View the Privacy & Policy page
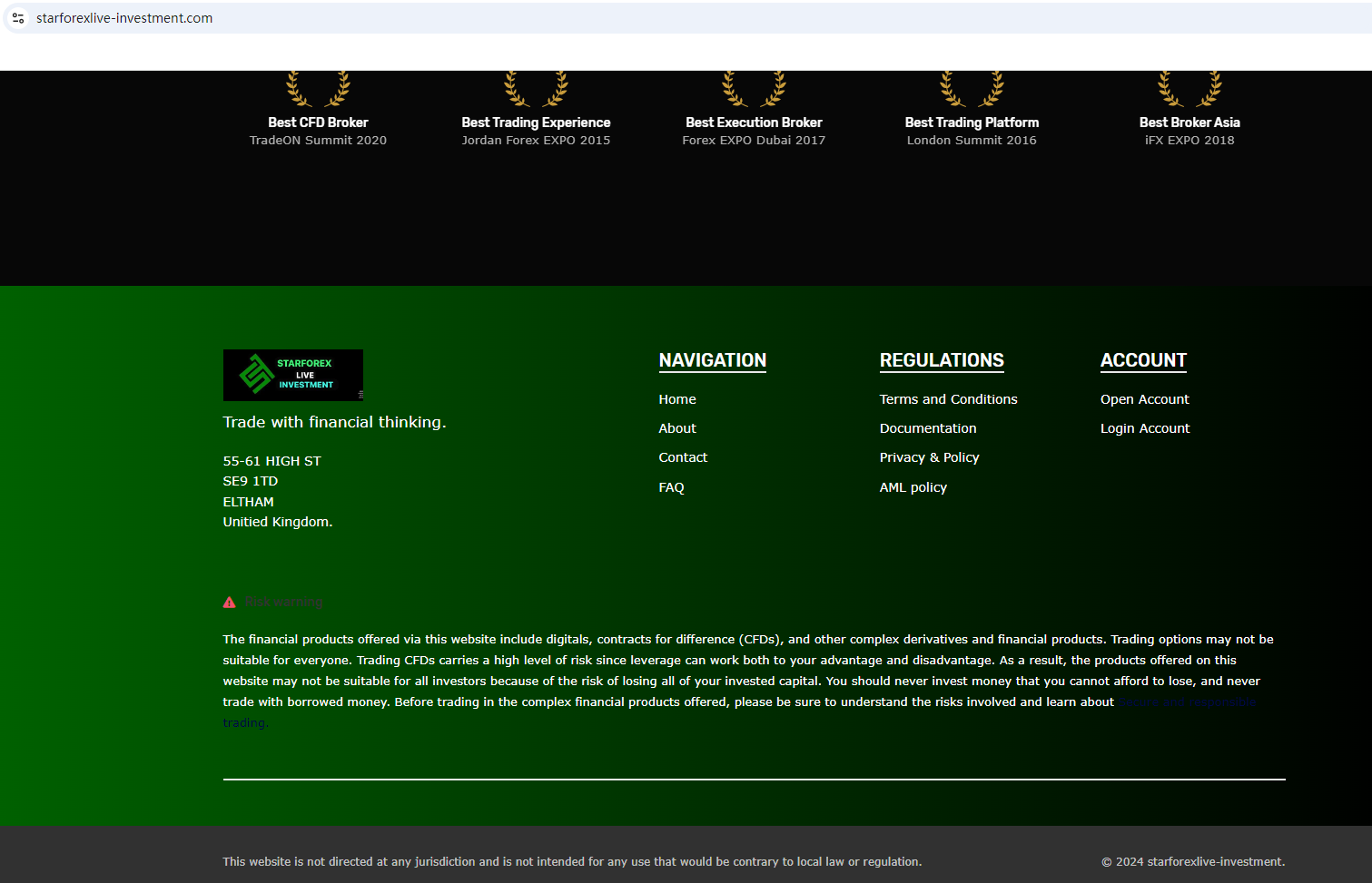The height and width of the screenshot is (883, 1372). (x=929, y=457)
